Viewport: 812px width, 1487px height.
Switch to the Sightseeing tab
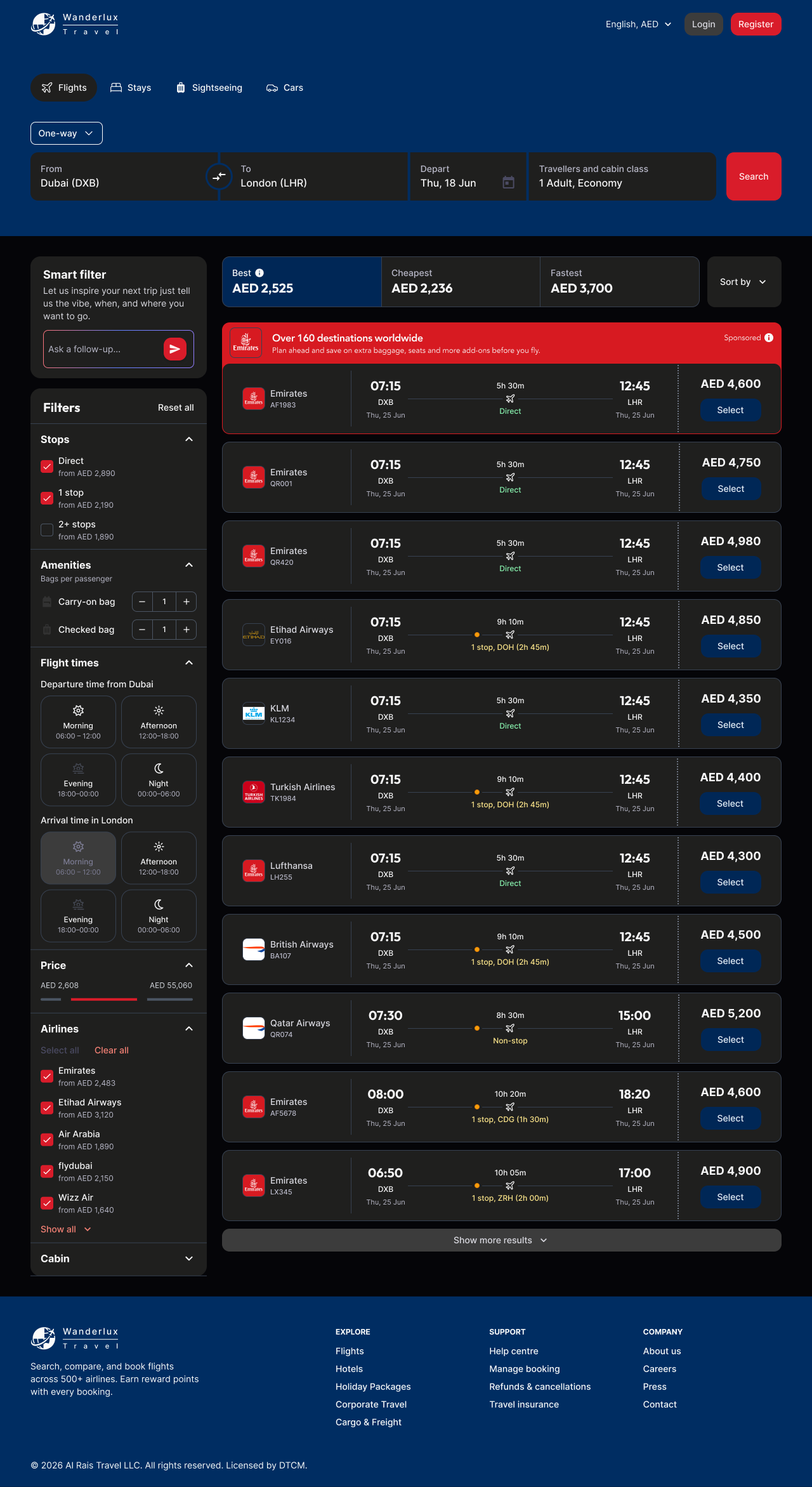point(209,88)
